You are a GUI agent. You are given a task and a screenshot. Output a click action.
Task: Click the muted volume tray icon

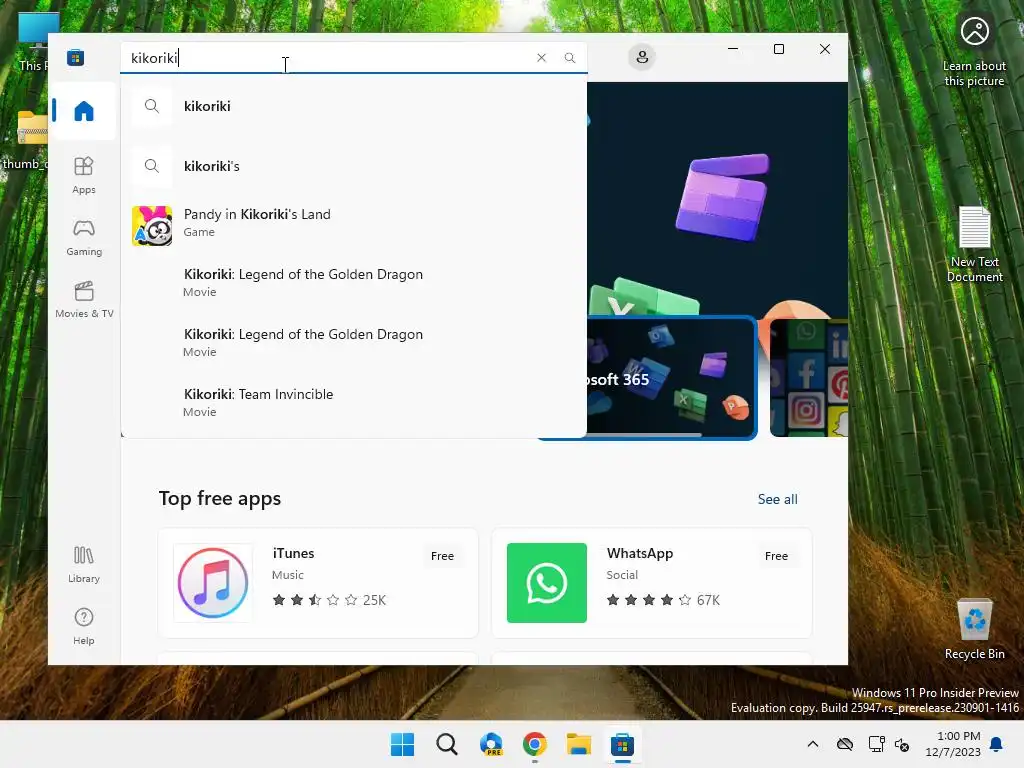(x=903, y=744)
